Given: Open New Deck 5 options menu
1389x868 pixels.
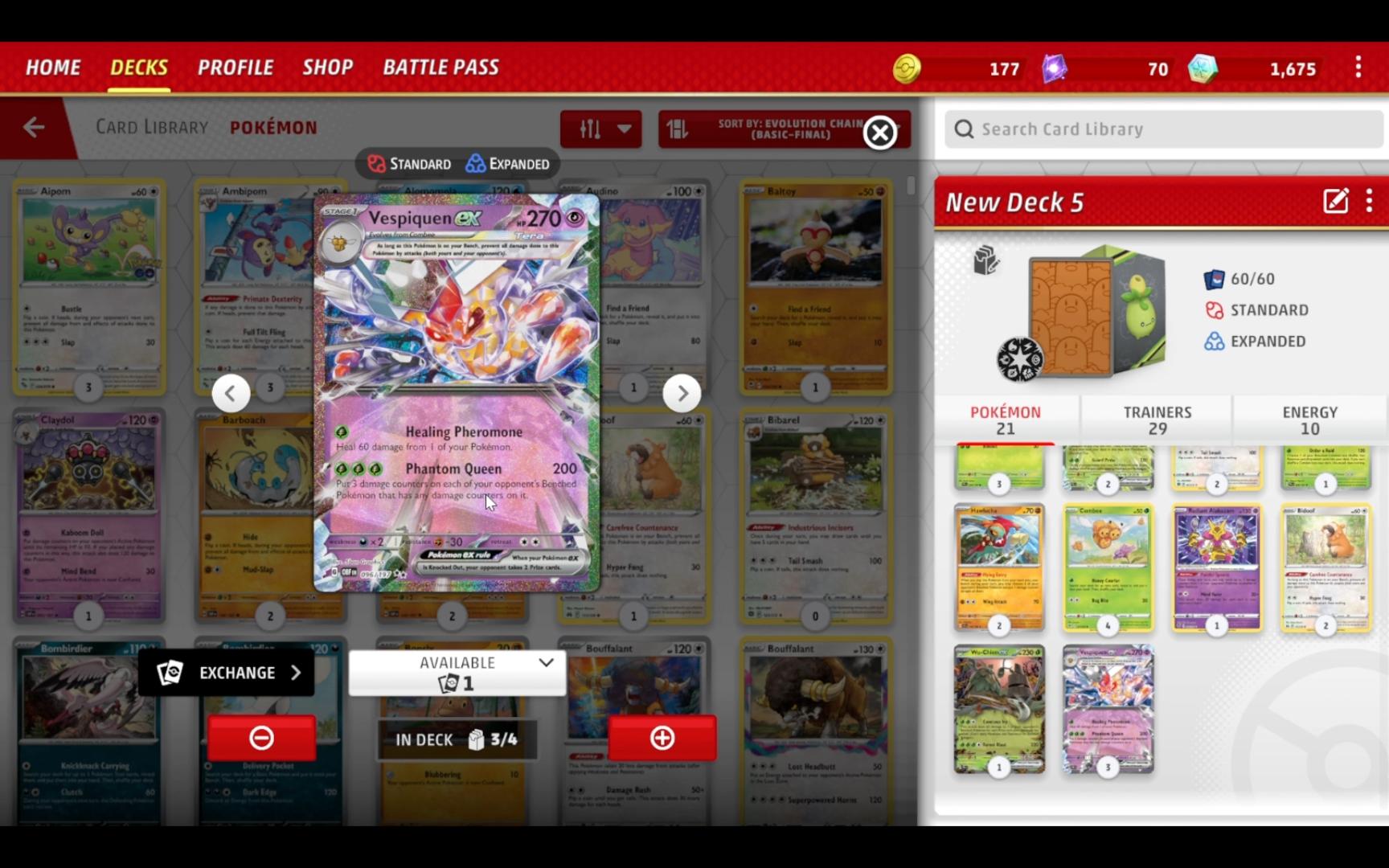Looking at the screenshot, I should click(1370, 201).
